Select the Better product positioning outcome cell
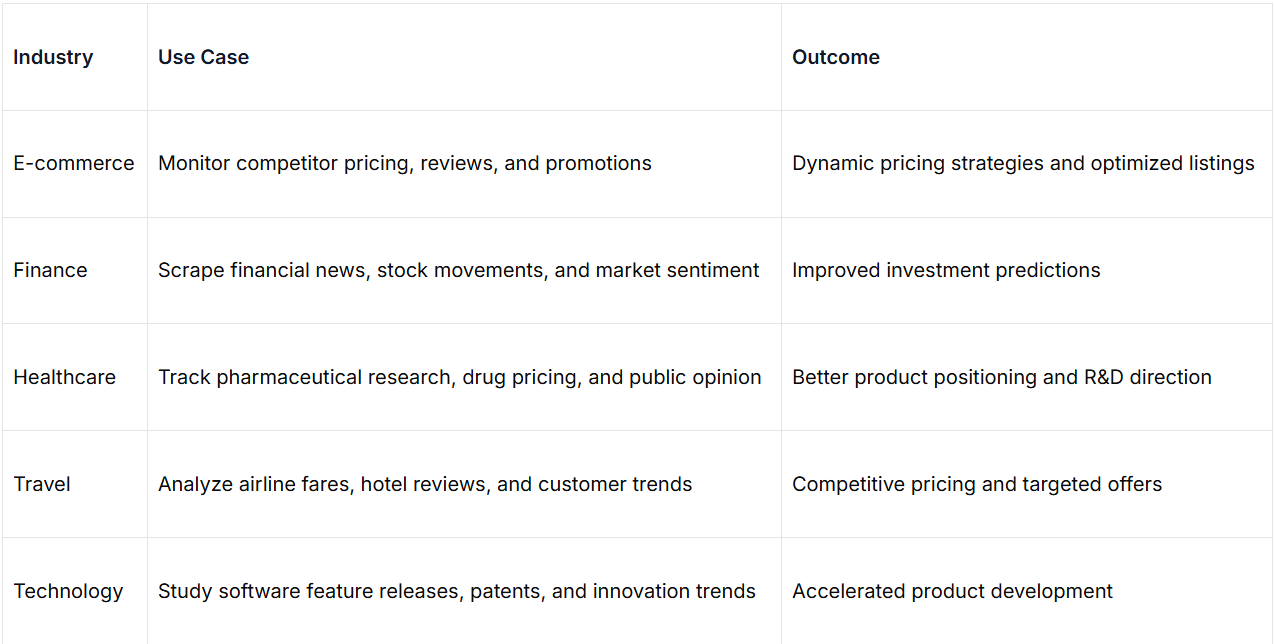This screenshot has height=644, width=1274. click(1001, 377)
